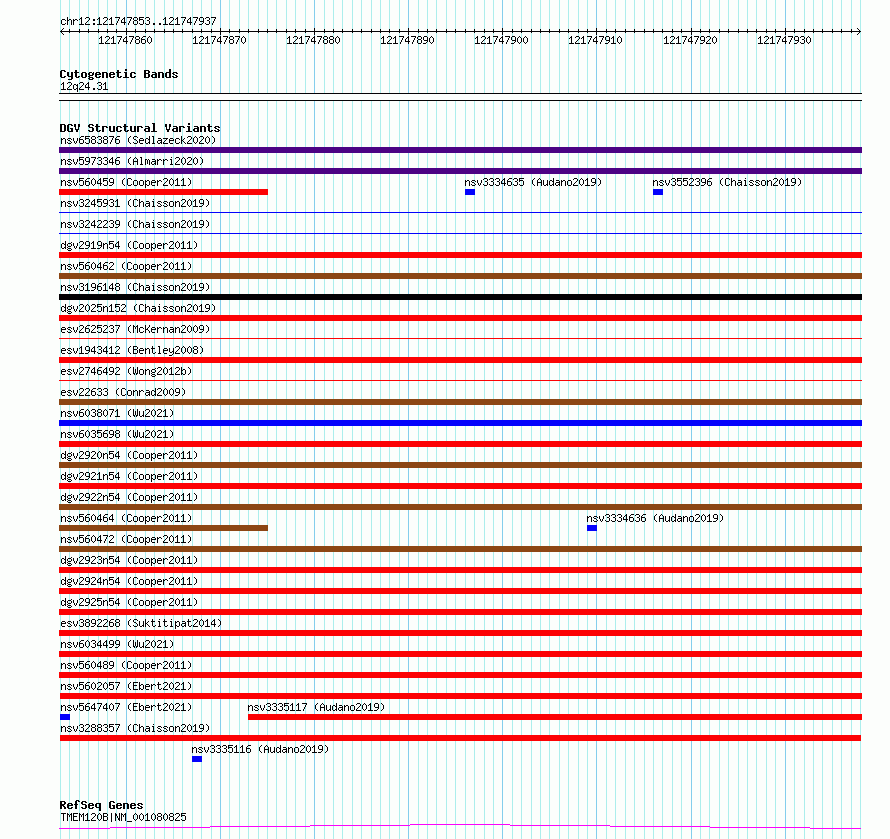Click the nsv3335117 (Audano2019) label
Screen dimensions: 890x839
(316, 707)
